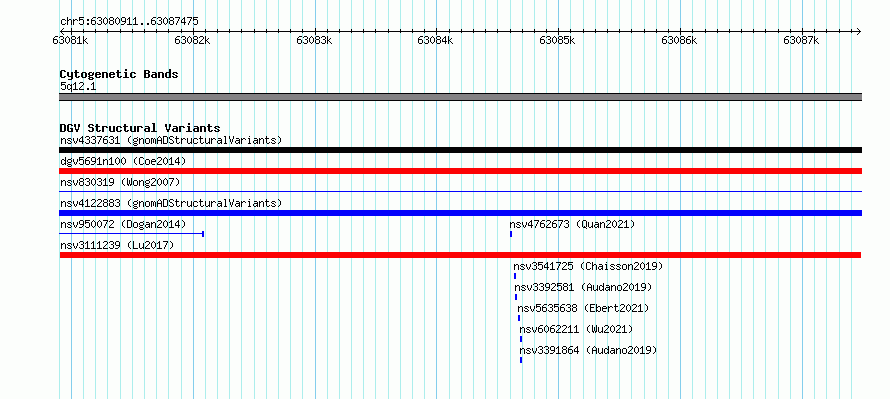Click the chr5:63080911..63087475 coordinate label
The image size is (890, 399).
pyautogui.click(x=129, y=22)
